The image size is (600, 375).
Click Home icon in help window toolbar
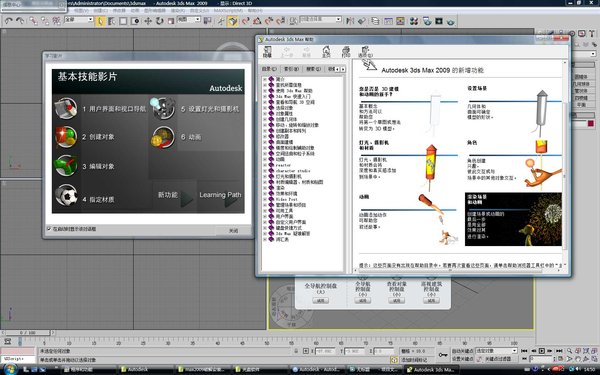(x=326, y=52)
